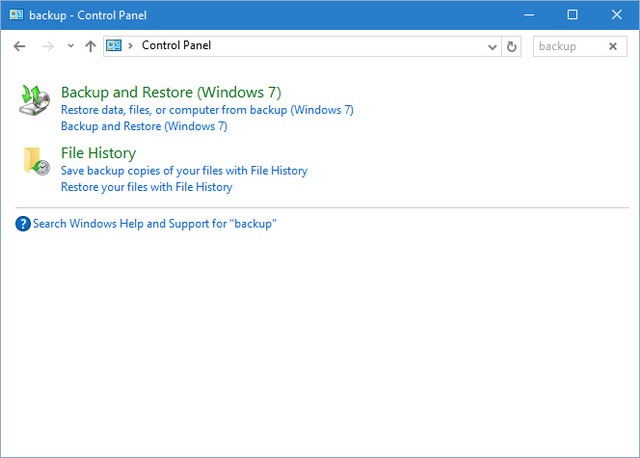Image resolution: width=640 pixels, height=458 pixels.
Task: Open the File History heading
Action: [x=98, y=153]
